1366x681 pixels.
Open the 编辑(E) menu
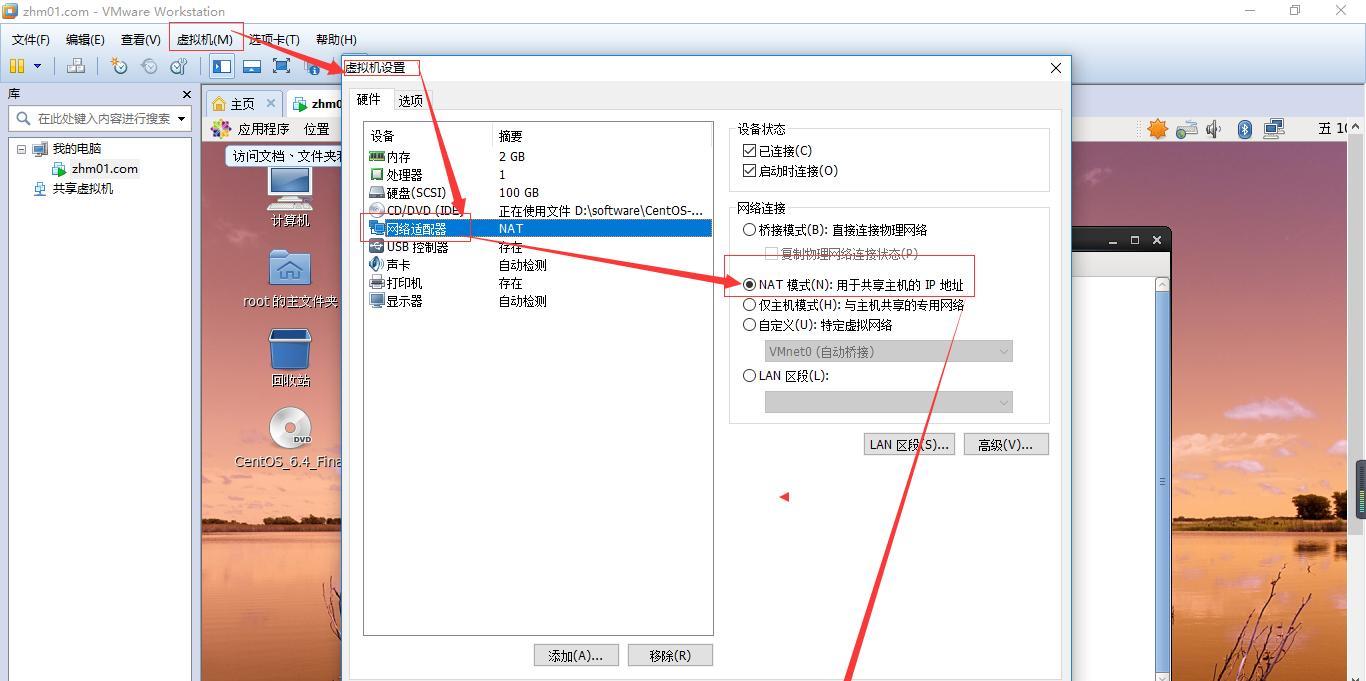pyautogui.click(x=85, y=39)
